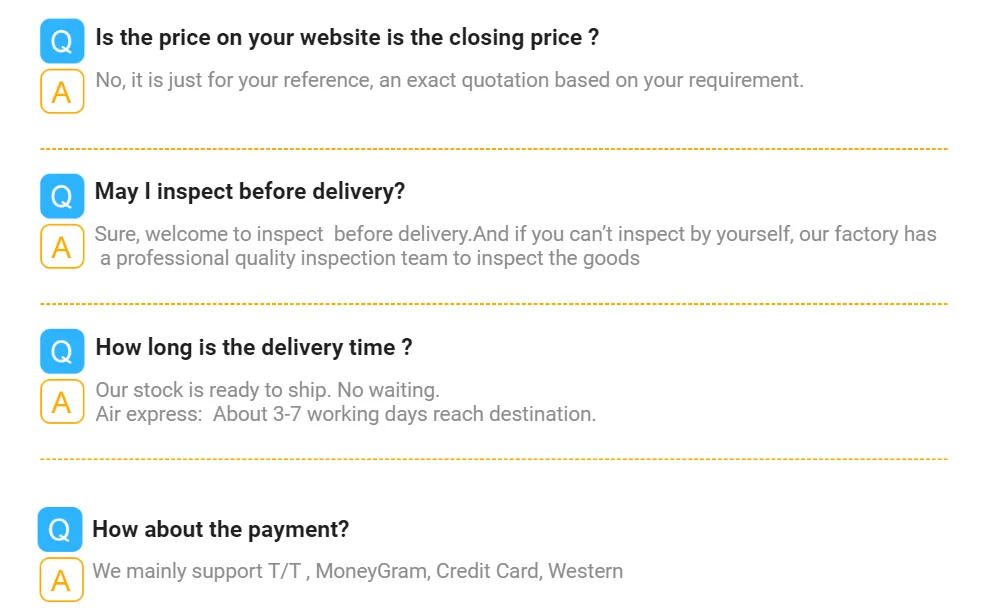Click the dashed divider below the closing price answer
The height and width of the screenshot is (611, 983).
[x=493, y=149]
